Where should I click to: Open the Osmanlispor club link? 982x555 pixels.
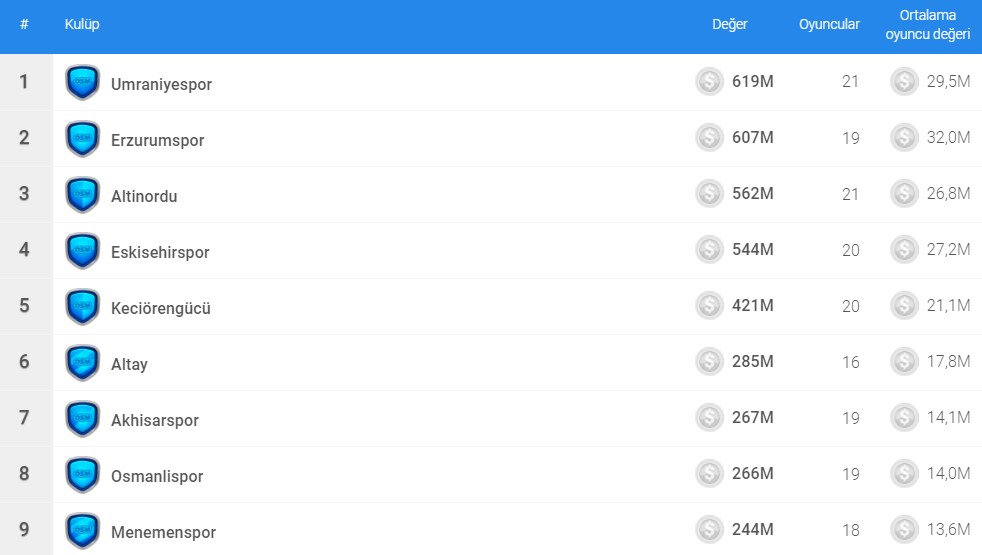pos(157,476)
